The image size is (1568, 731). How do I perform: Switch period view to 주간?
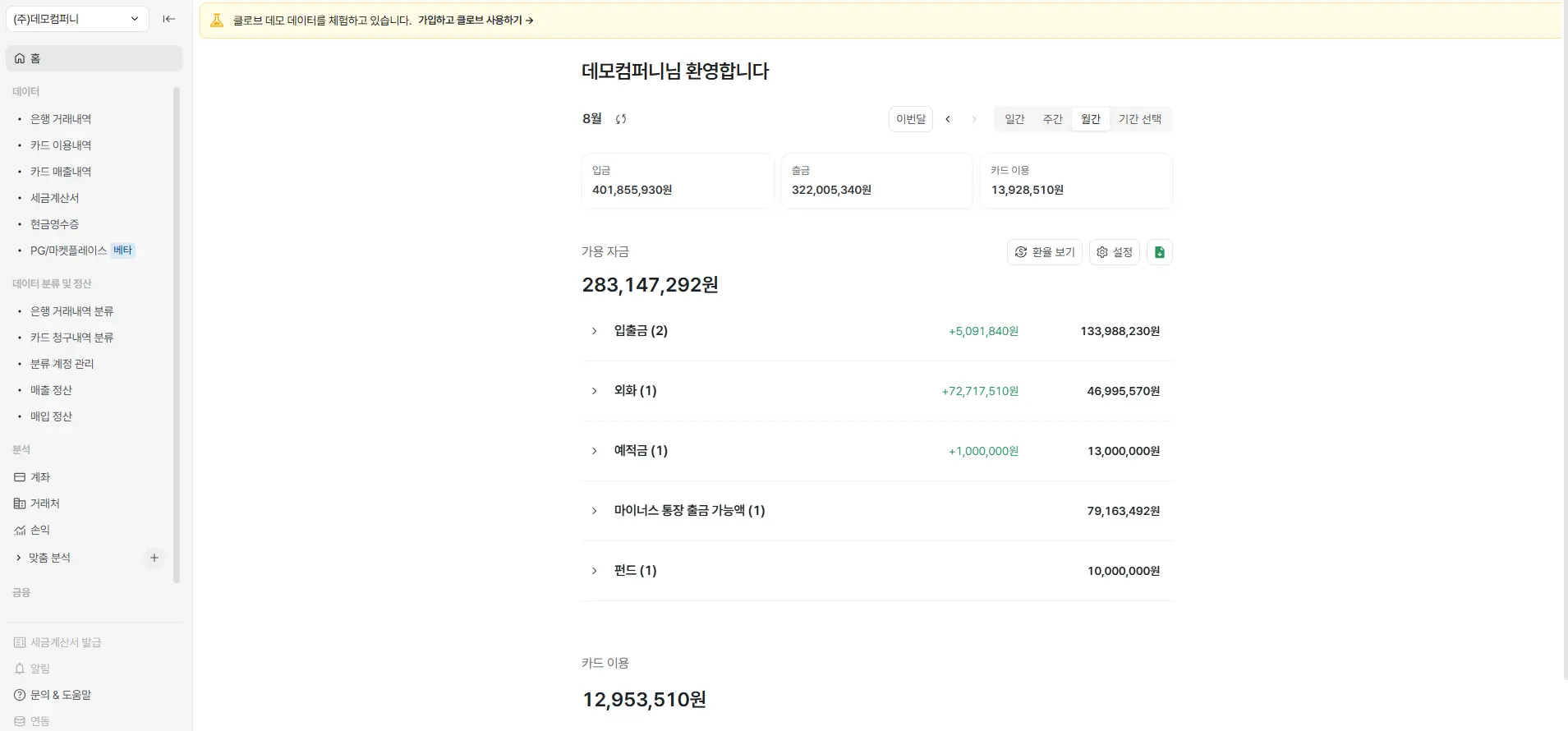1052,119
